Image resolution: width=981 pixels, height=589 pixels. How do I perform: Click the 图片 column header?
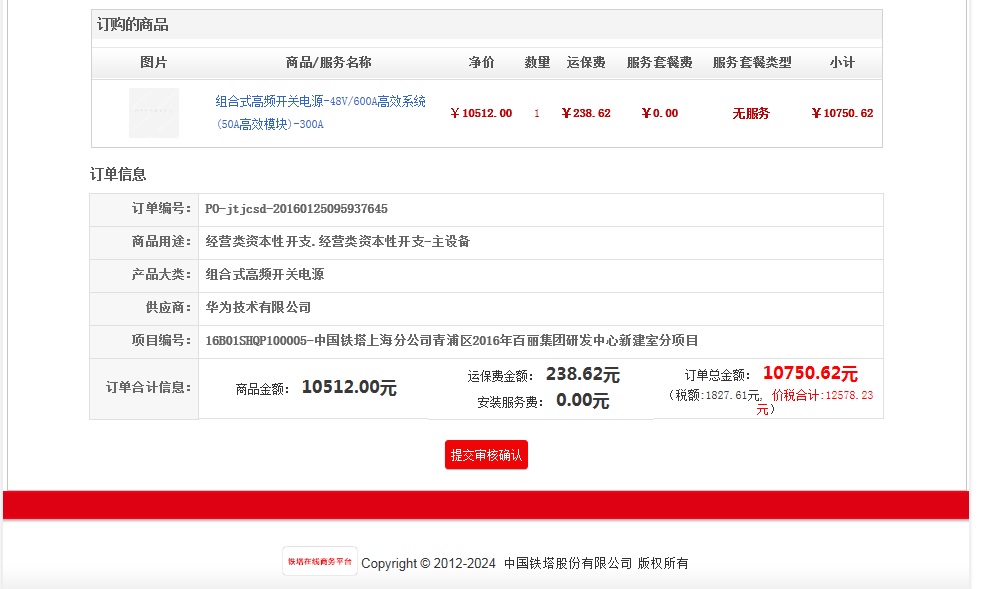pos(154,62)
